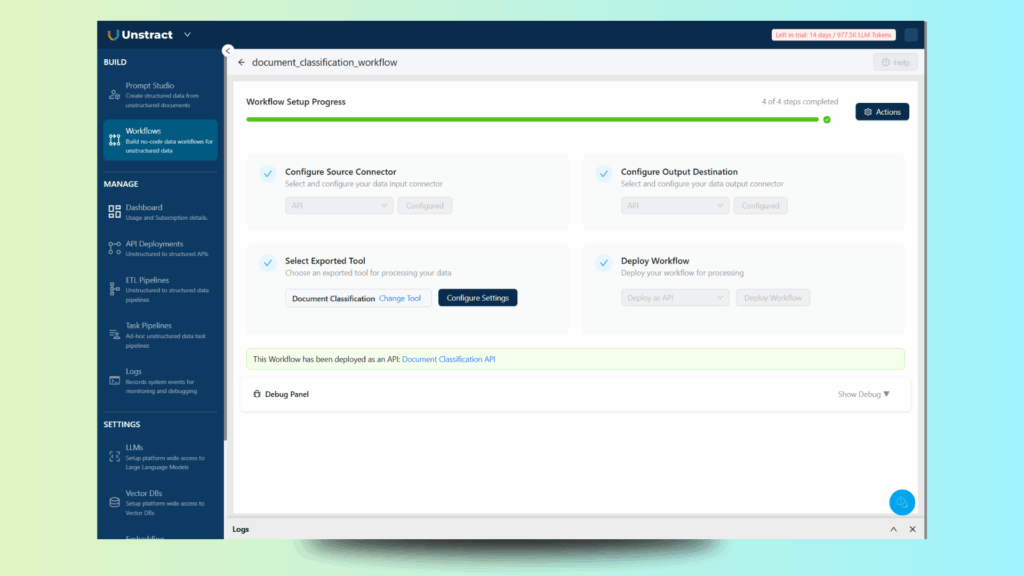The image size is (1024, 576).
Task: Open the Document Classification API link
Action: (448, 359)
